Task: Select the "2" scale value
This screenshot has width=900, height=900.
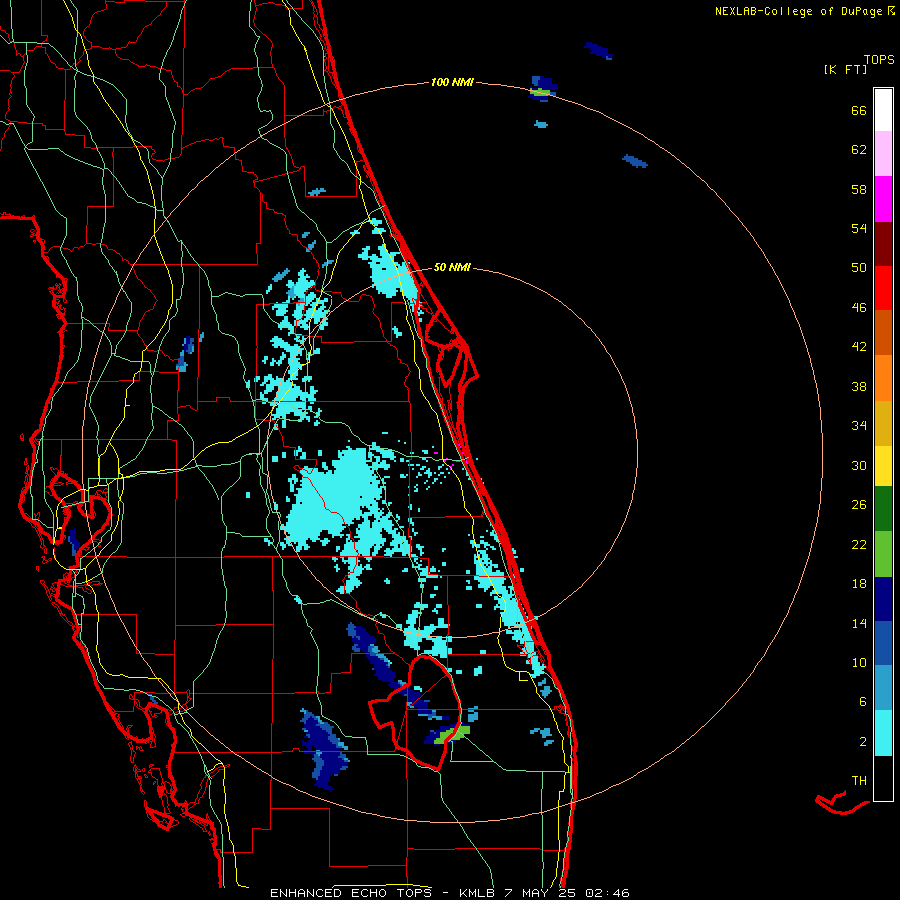Action: point(863,742)
